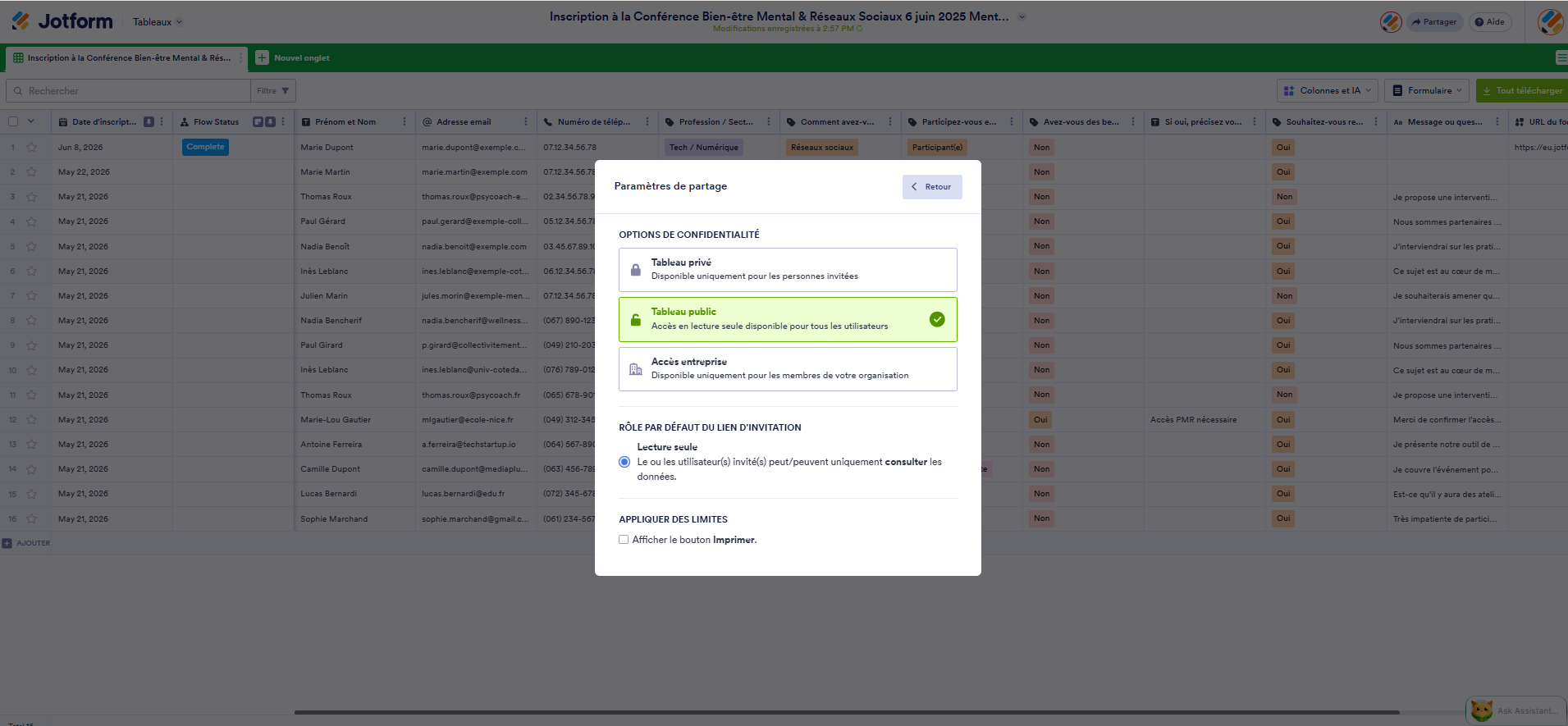Open Profession / Secteur column menu

pos(769,122)
